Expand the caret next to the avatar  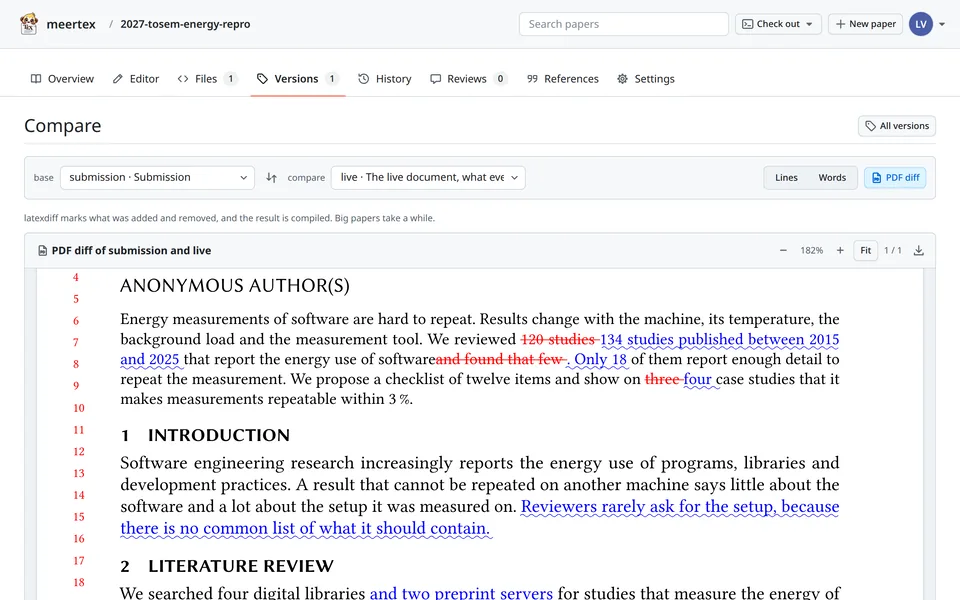942,24
